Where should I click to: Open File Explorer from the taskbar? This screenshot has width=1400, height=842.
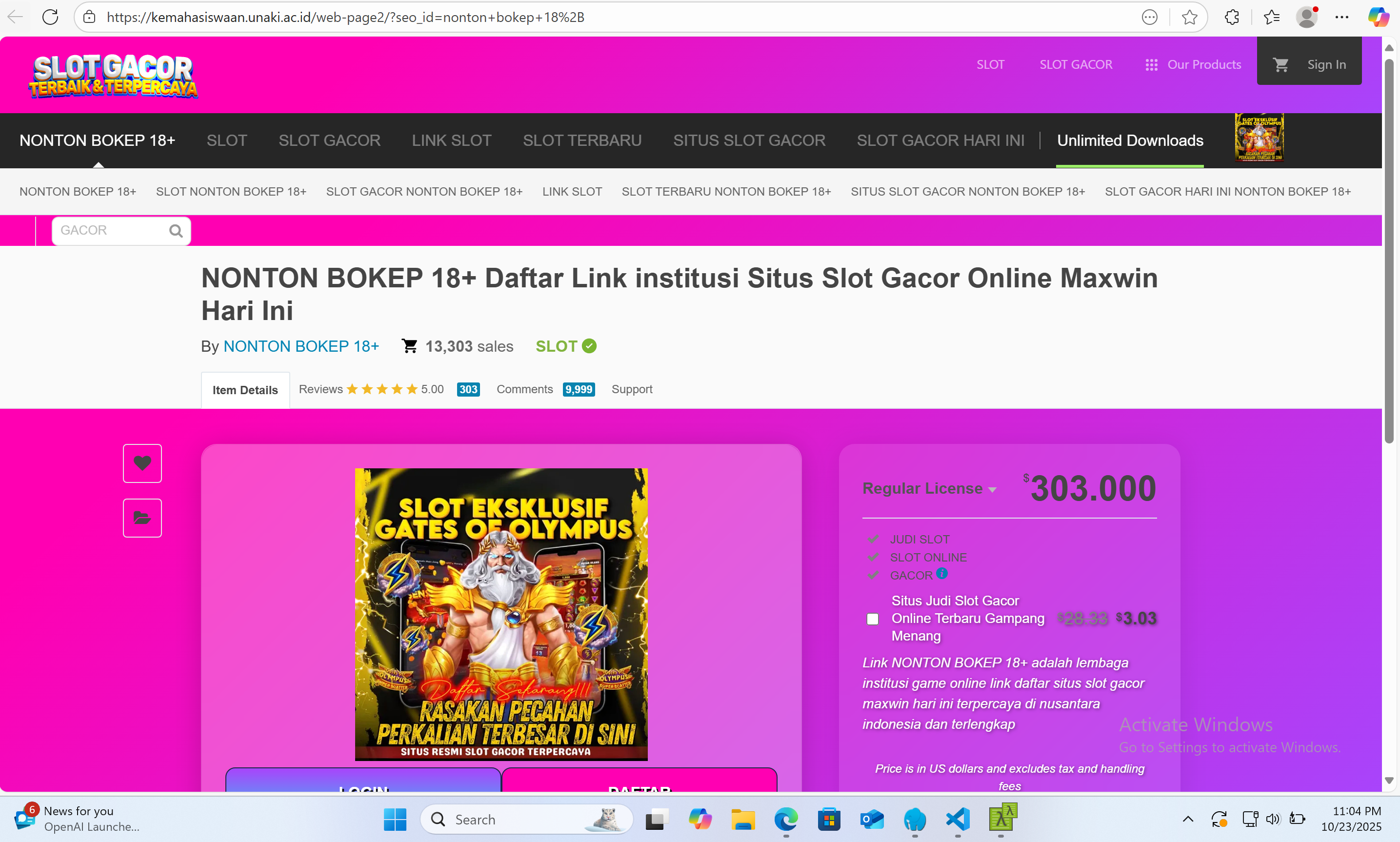coord(742,819)
